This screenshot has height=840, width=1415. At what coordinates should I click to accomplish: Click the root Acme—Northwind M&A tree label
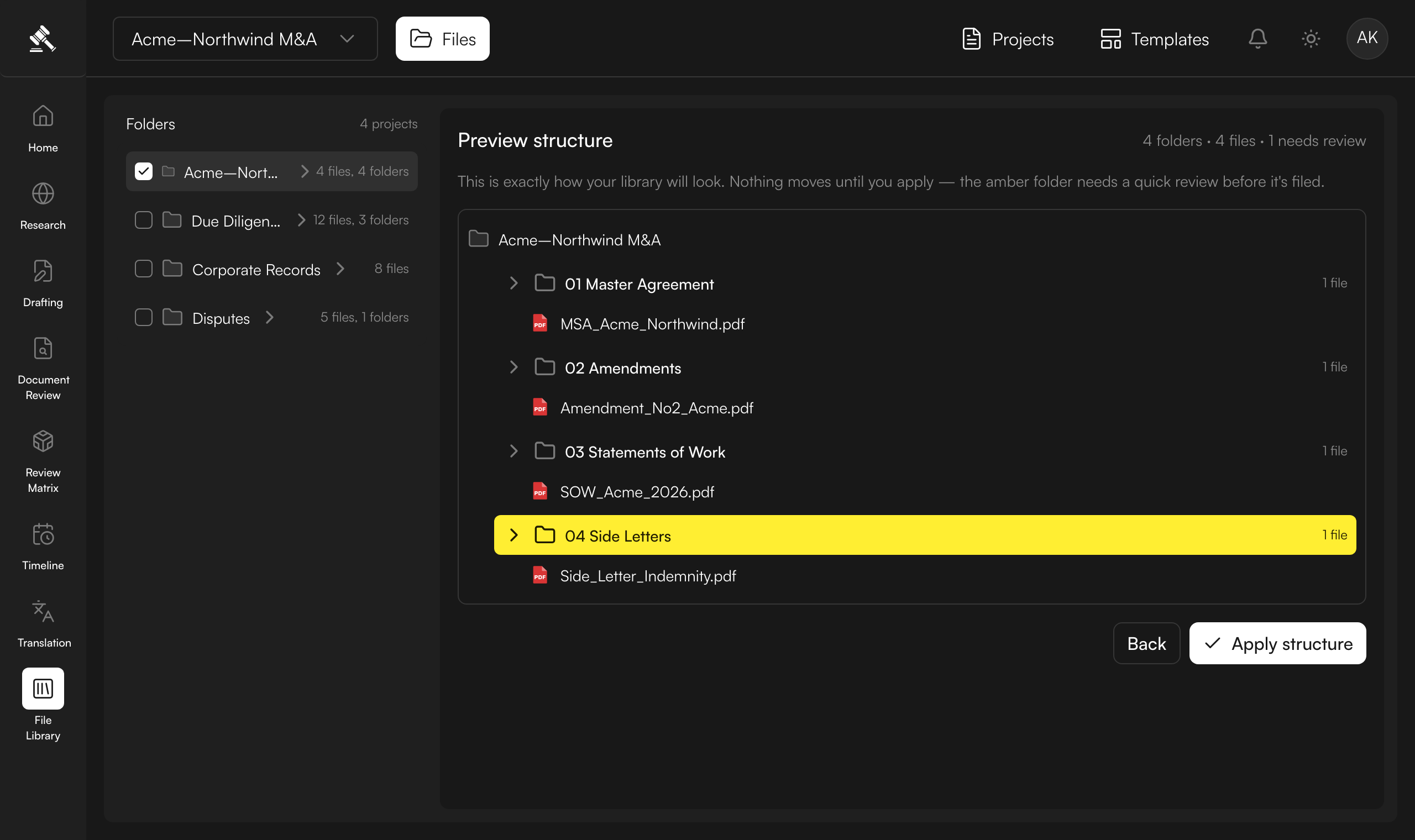point(579,239)
